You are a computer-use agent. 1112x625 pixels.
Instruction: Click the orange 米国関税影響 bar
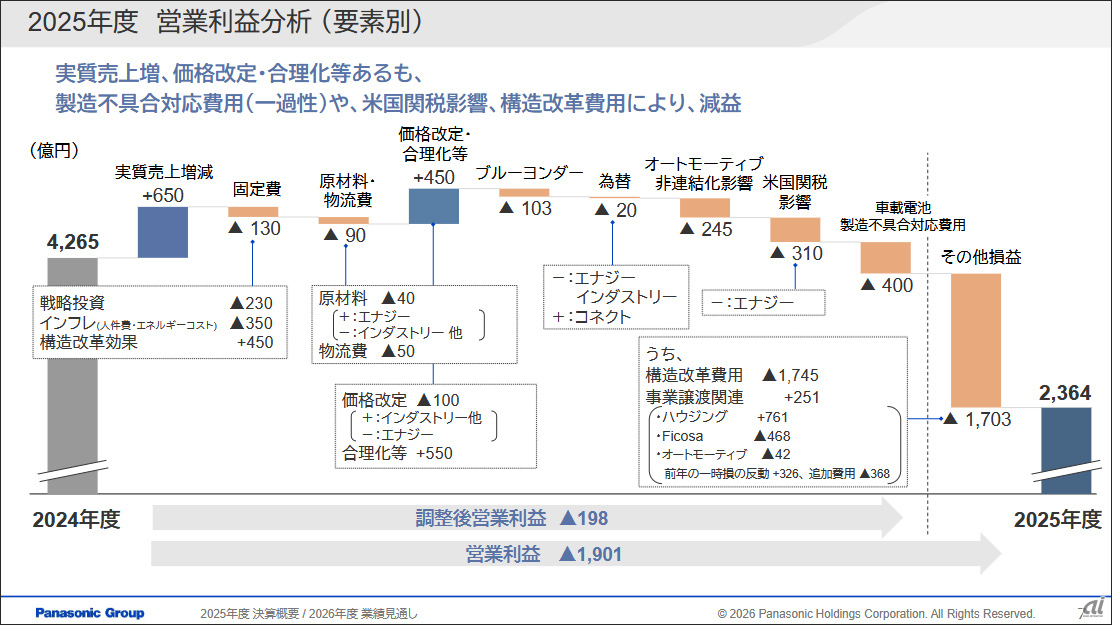pyautogui.click(x=795, y=230)
